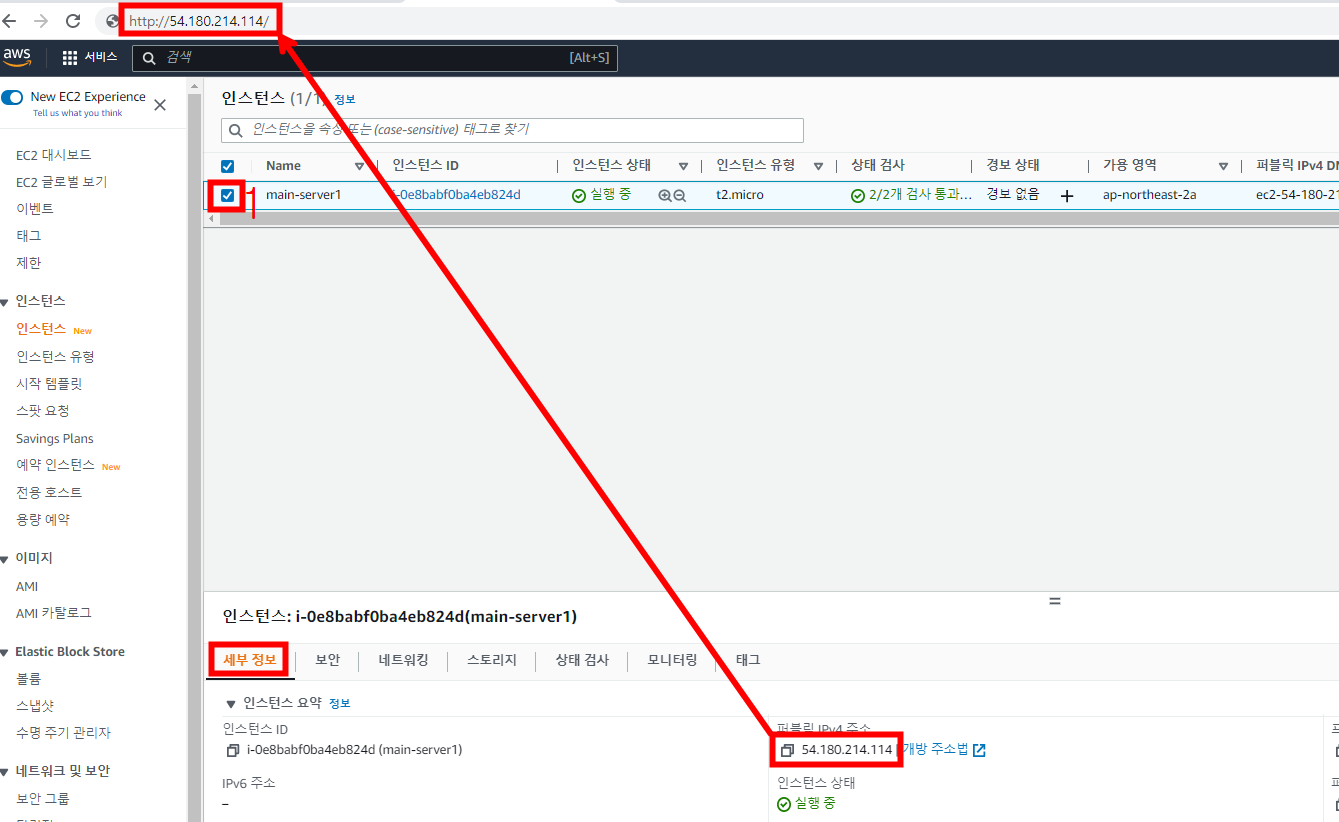The width and height of the screenshot is (1339, 822).
Task: Sort by Name column arrow
Action: click(359, 166)
